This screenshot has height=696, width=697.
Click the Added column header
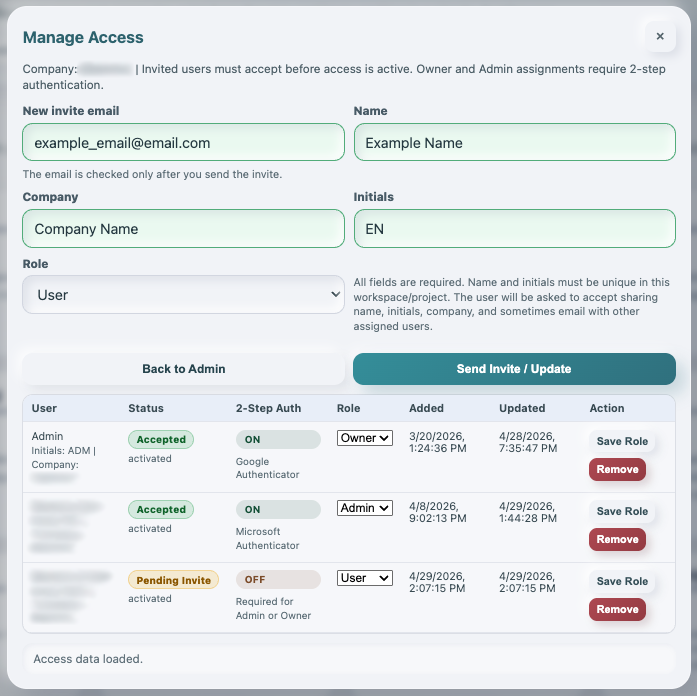[426, 408]
